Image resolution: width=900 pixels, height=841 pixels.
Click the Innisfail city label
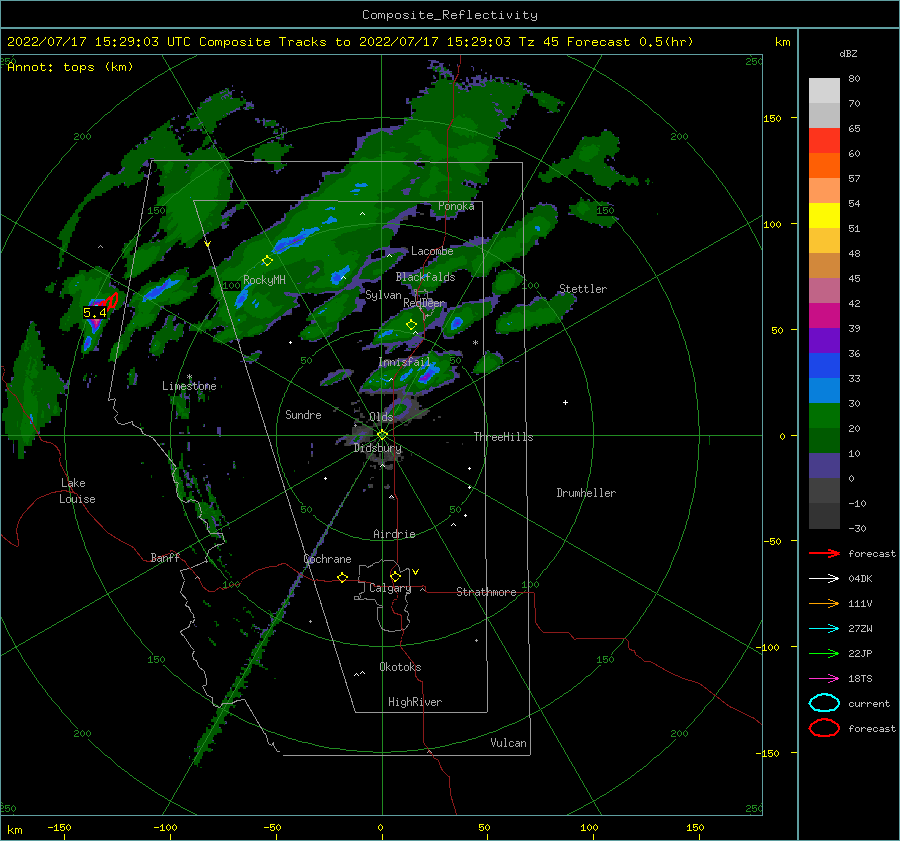(404, 362)
